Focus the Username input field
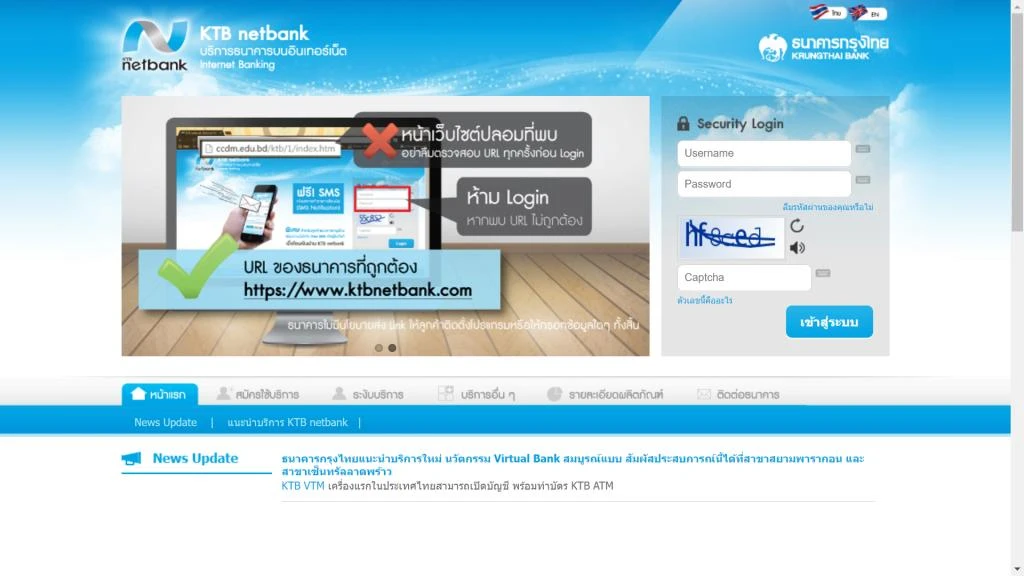 point(764,153)
